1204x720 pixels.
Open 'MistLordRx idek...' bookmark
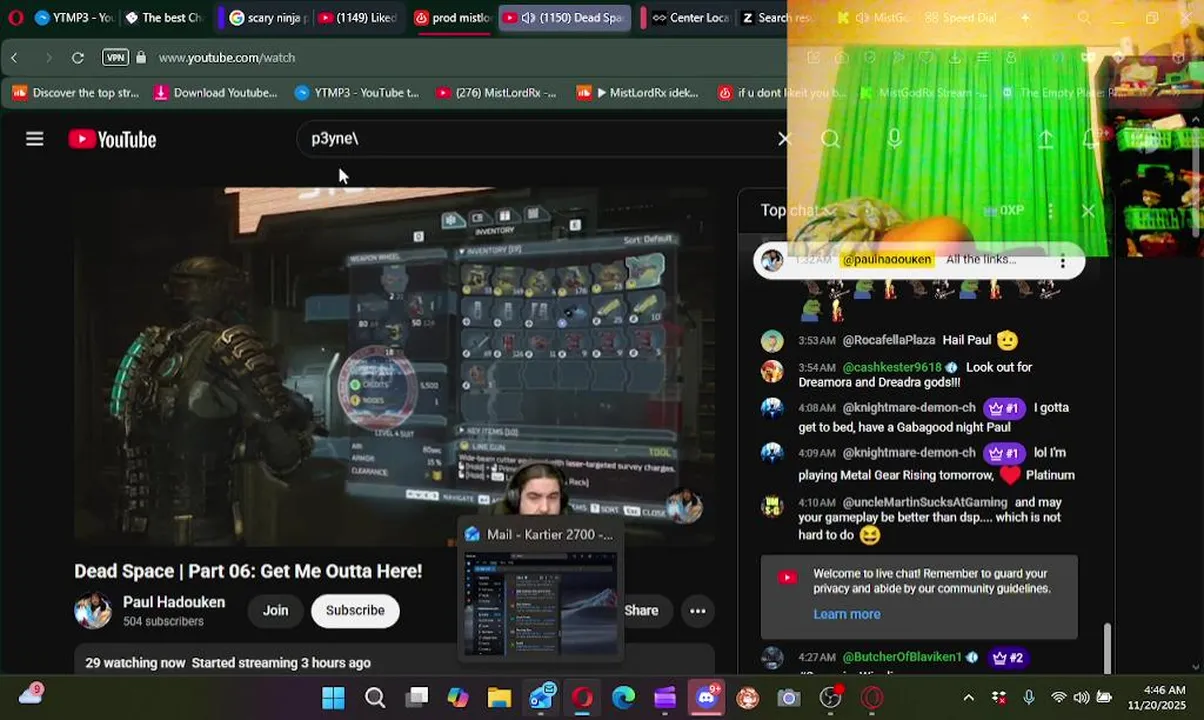point(638,93)
